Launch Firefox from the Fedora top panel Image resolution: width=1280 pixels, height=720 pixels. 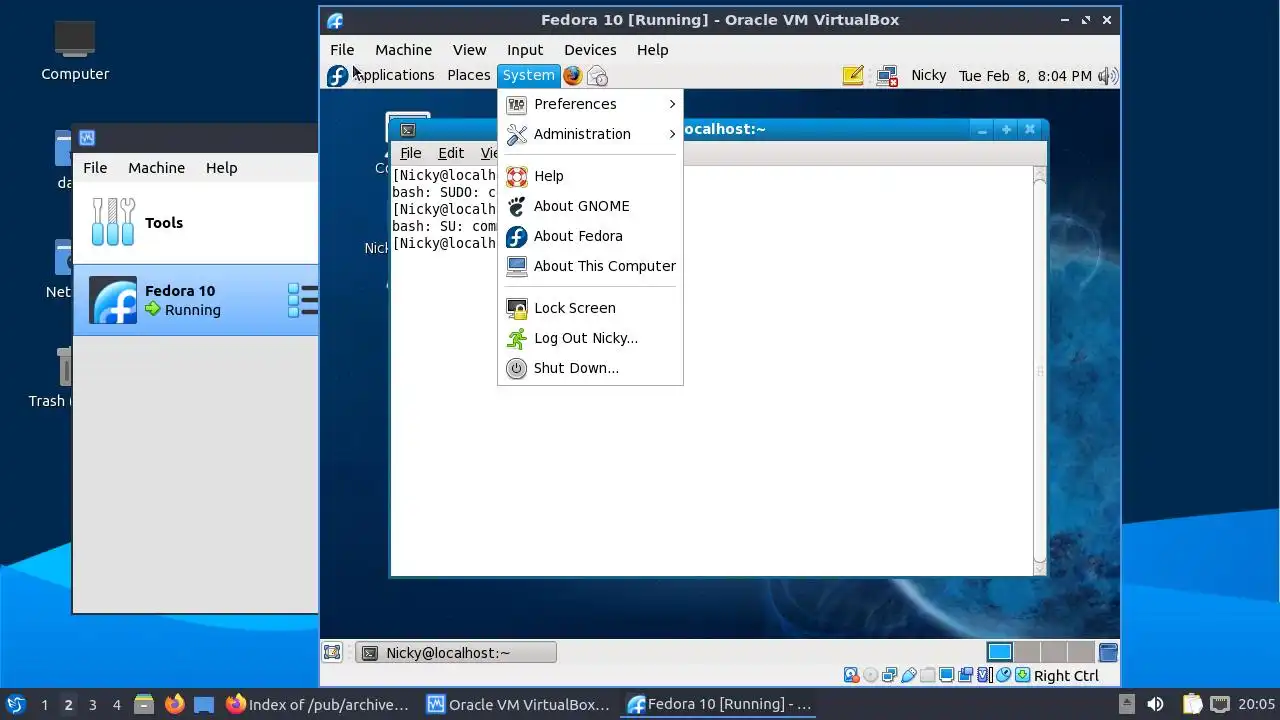tap(573, 75)
